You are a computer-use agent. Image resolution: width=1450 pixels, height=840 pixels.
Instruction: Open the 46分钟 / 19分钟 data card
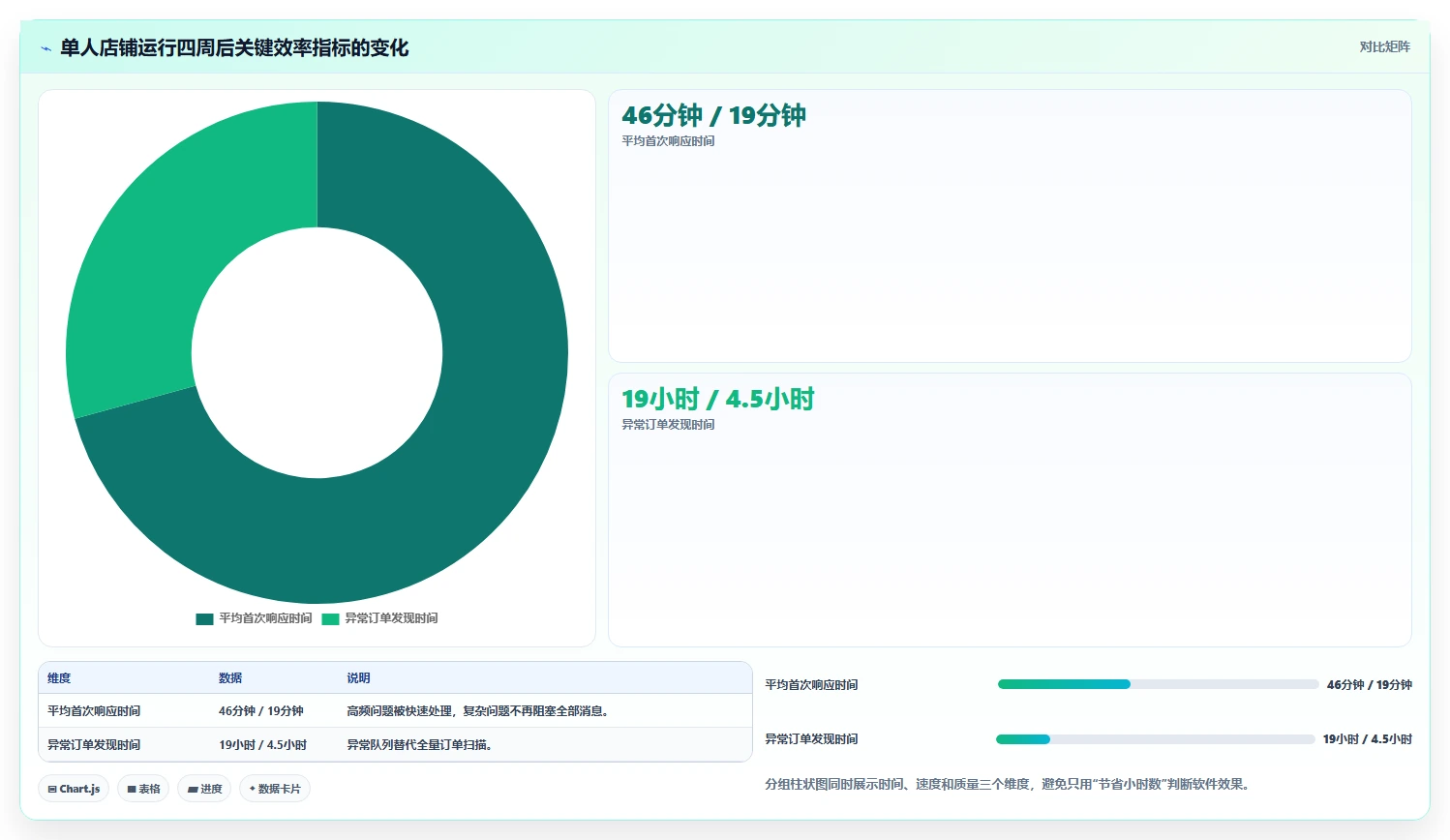click(1010, 225)
